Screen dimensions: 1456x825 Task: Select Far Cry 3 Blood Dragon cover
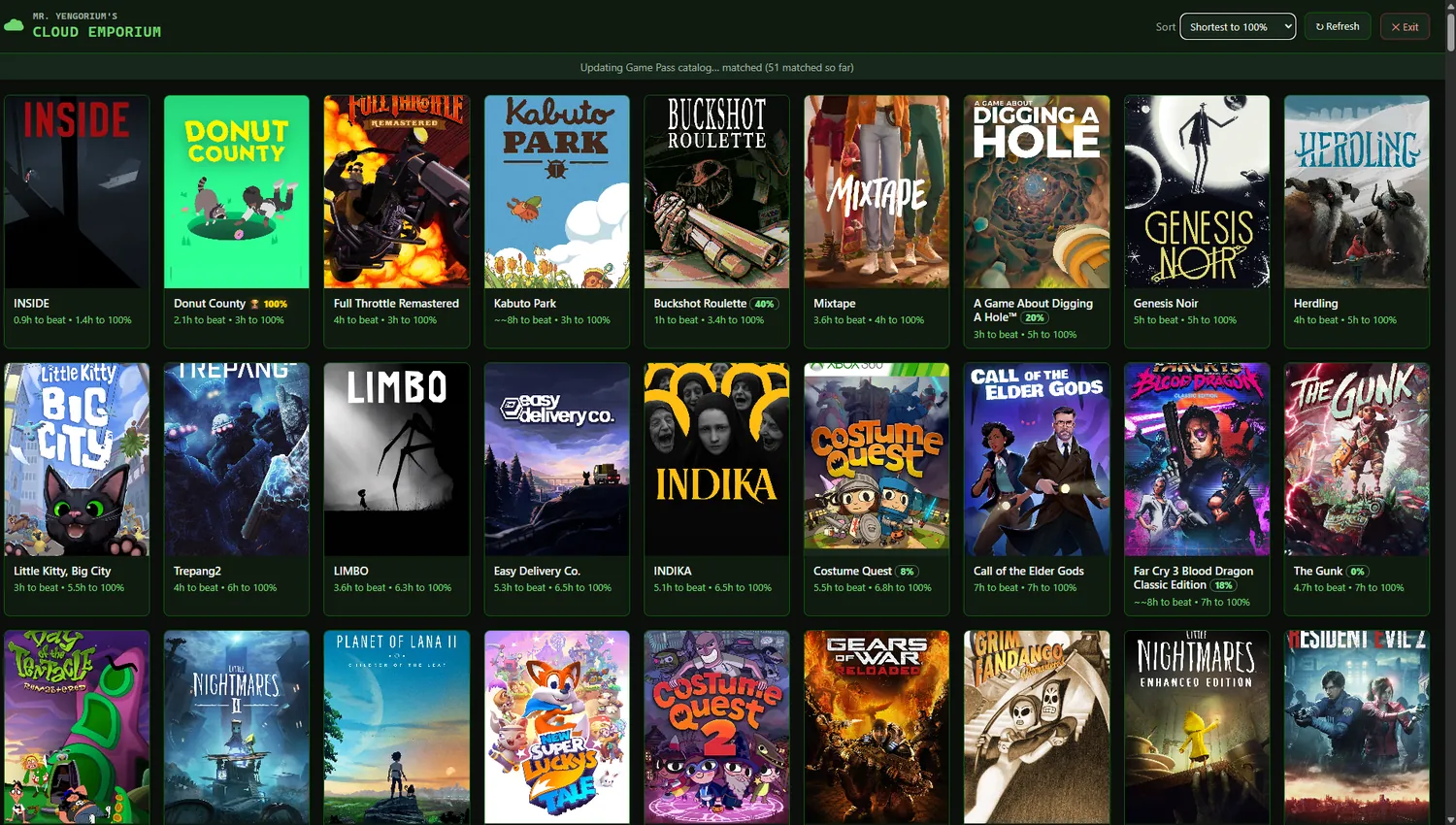coord(1196,459)
